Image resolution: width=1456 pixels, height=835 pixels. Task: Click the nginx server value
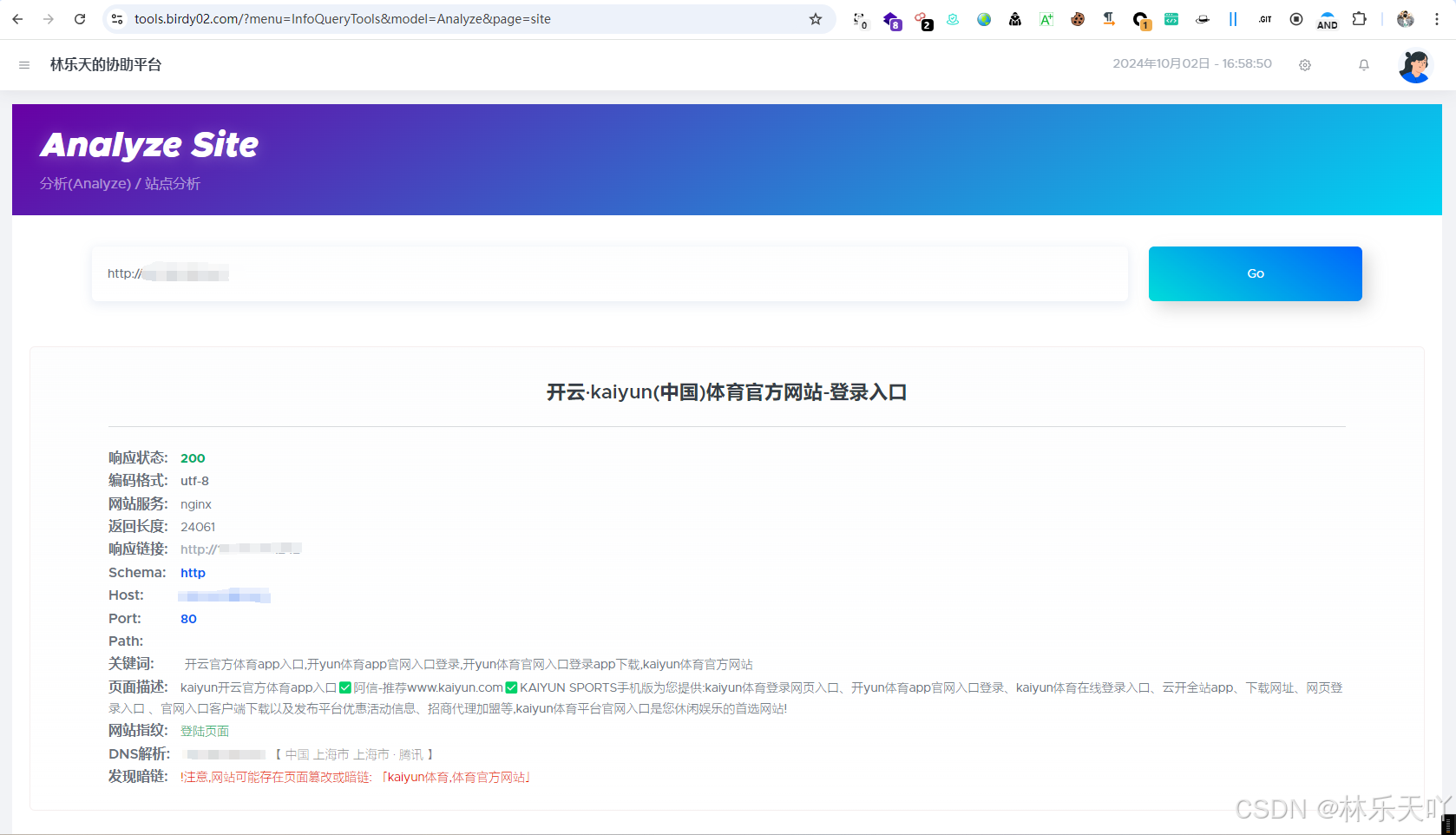tap(196, 504)
